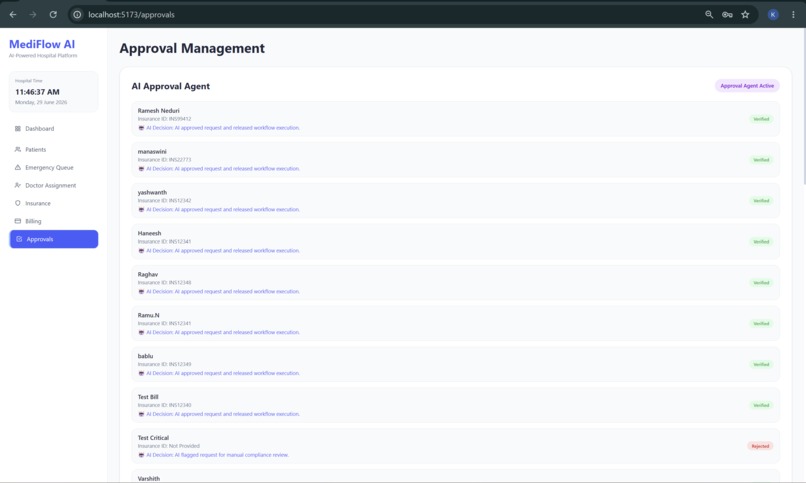Screen dimensions: 806x483
Task: Bookmark this page with the star
Action: [x=745, y=14]
